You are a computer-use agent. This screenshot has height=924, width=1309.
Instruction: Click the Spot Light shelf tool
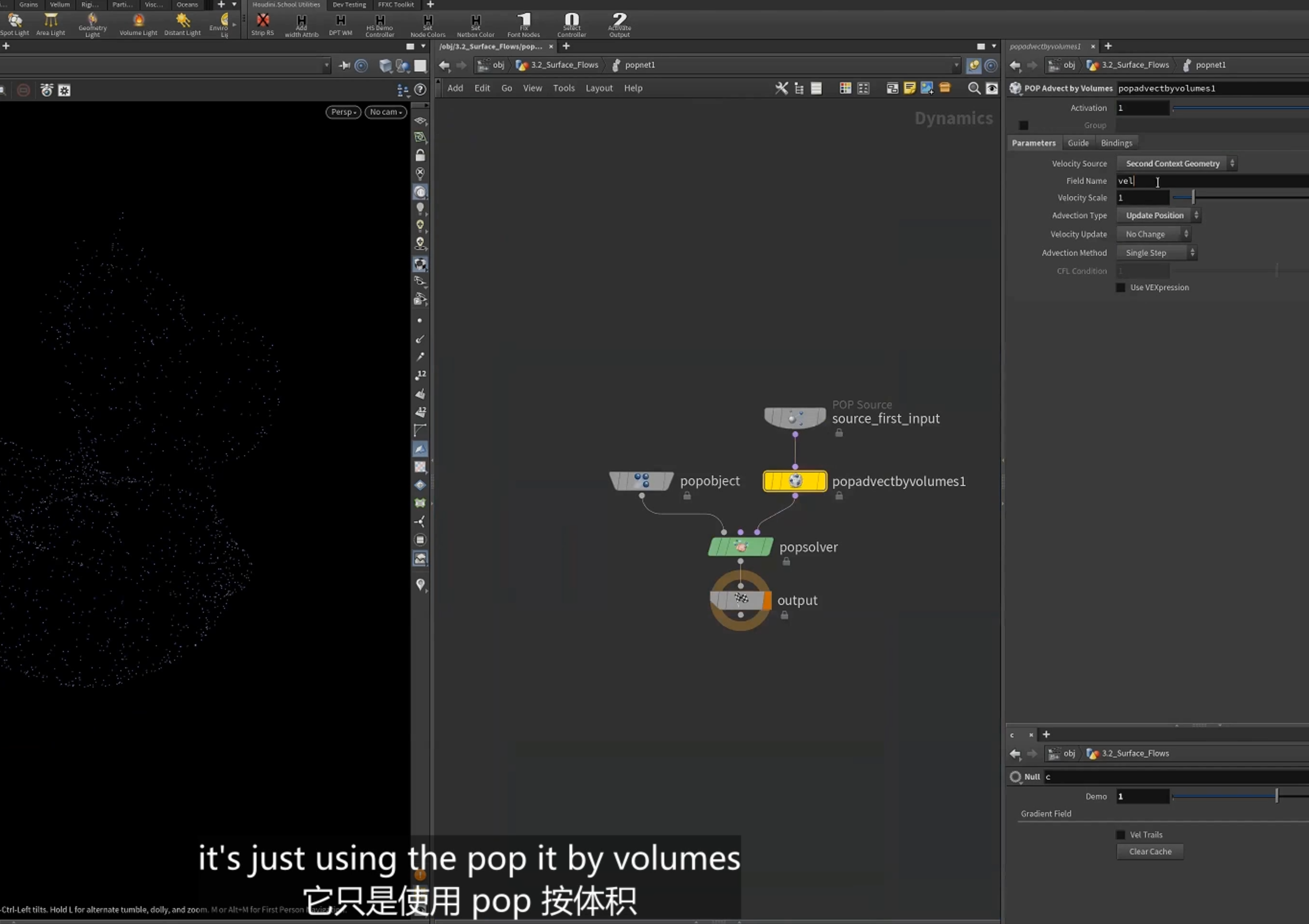tap(14, 24)
